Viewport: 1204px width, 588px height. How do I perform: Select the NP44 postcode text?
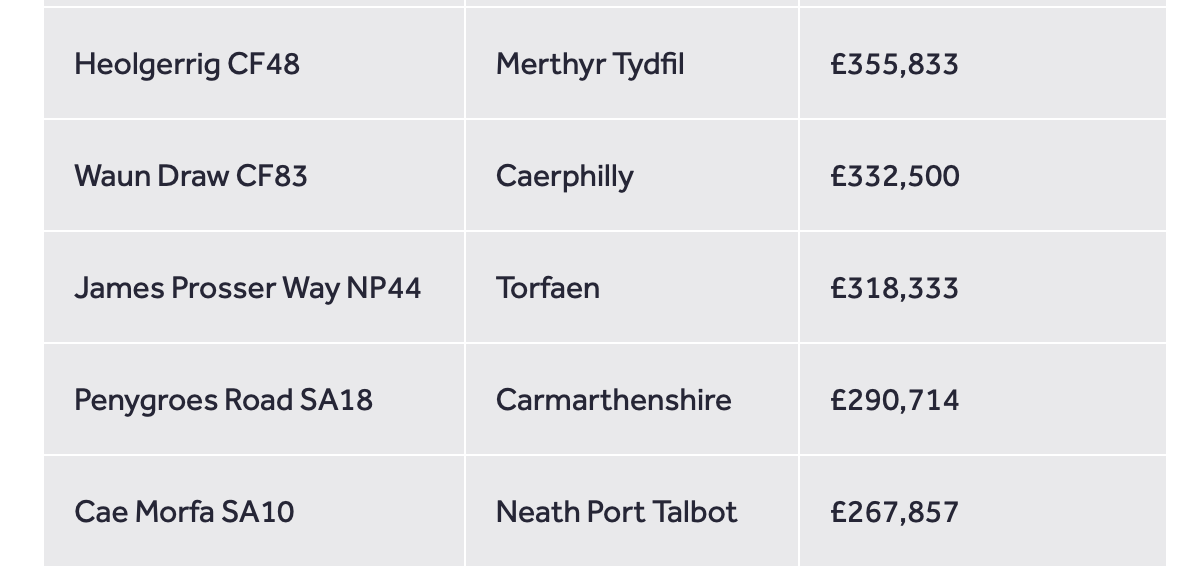[x=384, y=289]
